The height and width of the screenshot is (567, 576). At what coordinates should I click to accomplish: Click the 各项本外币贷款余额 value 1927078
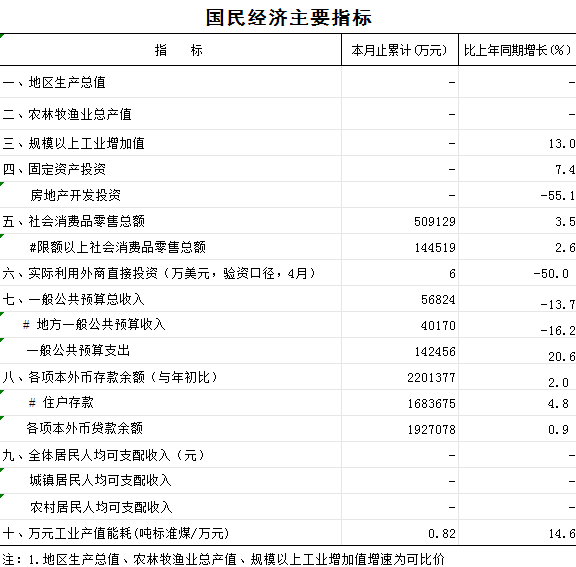click(x=432, y=430)
